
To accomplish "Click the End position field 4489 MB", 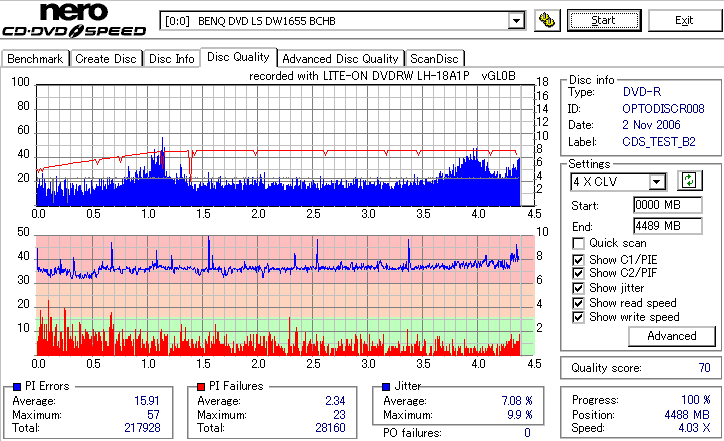I will tap(668, 226).
